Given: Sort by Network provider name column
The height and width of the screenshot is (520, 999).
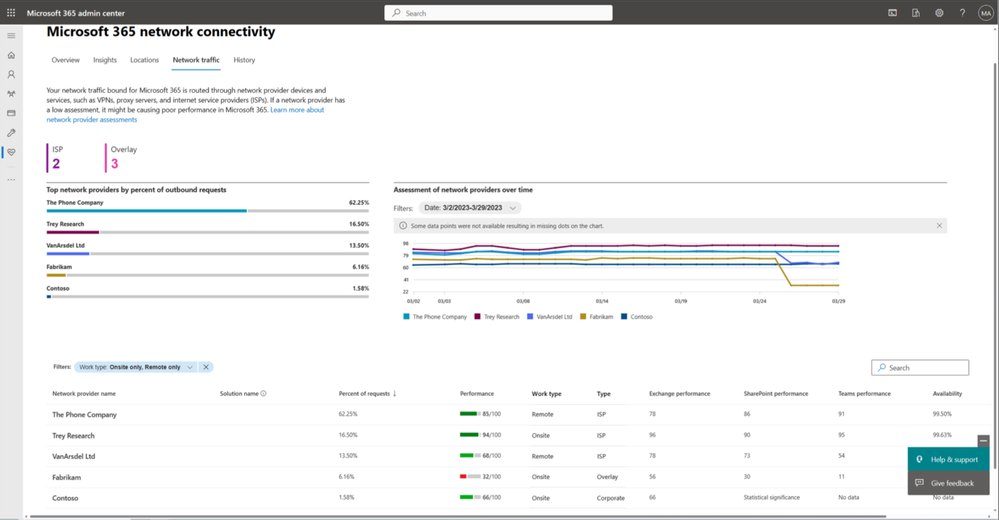Looking at the screenshot, I should click(x=84, y=394).
